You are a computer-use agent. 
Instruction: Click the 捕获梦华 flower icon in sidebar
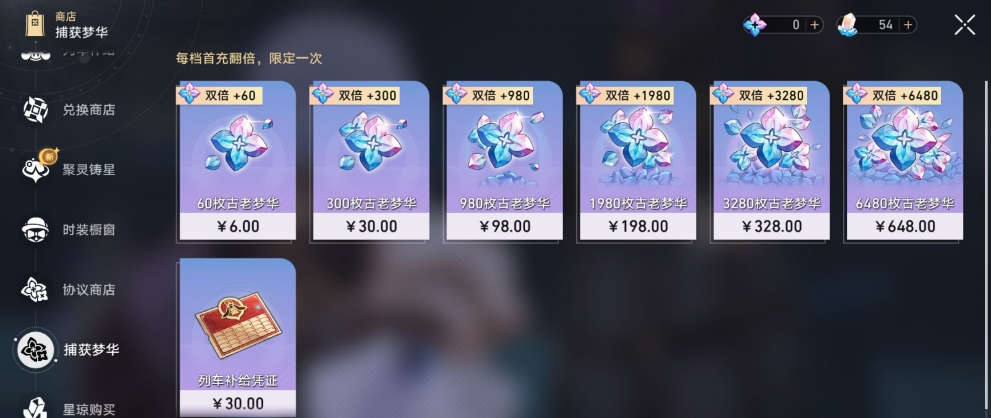[35, 349]
